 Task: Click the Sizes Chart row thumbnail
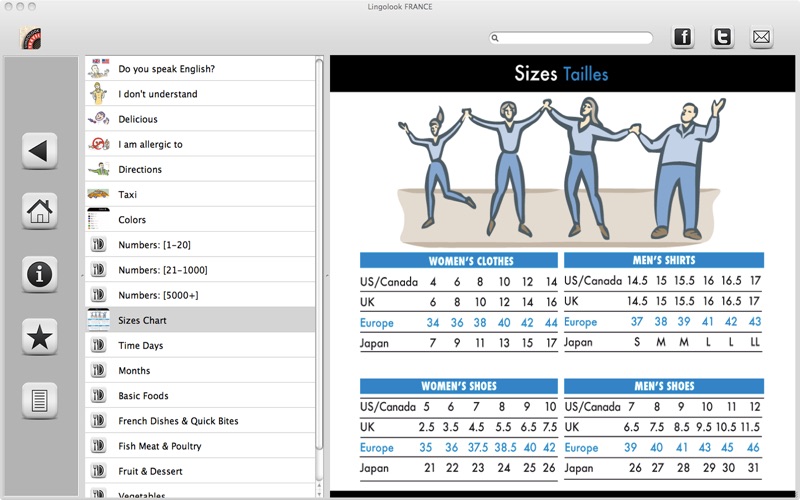pos(98,320)
